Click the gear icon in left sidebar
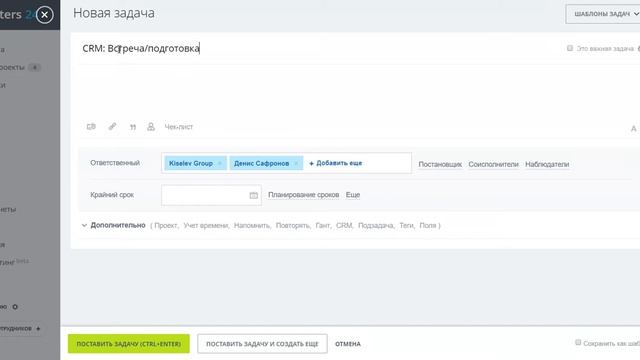The width and height of the screenshot is (640, 360). tap(15, 307)
